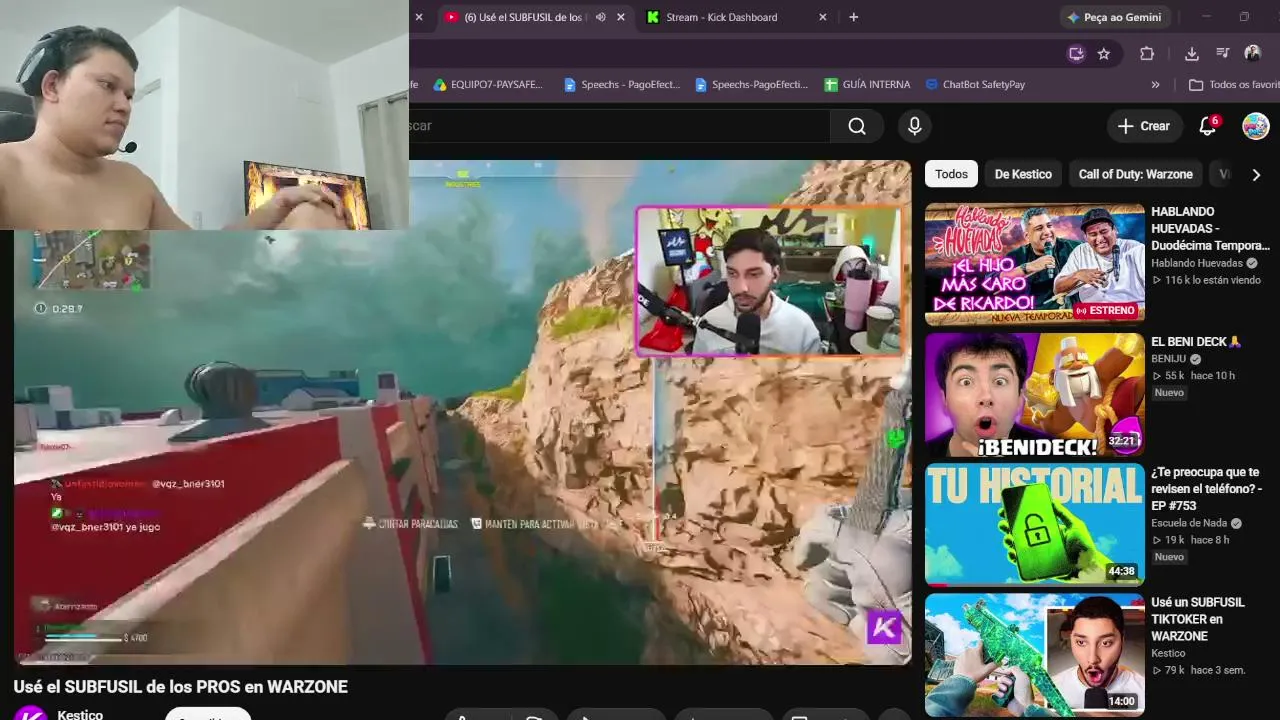Screen dimensions: 1280x720
Task: Bookmark this page with the star icon
Action: pyautogui.click(x=1104, y=54)
